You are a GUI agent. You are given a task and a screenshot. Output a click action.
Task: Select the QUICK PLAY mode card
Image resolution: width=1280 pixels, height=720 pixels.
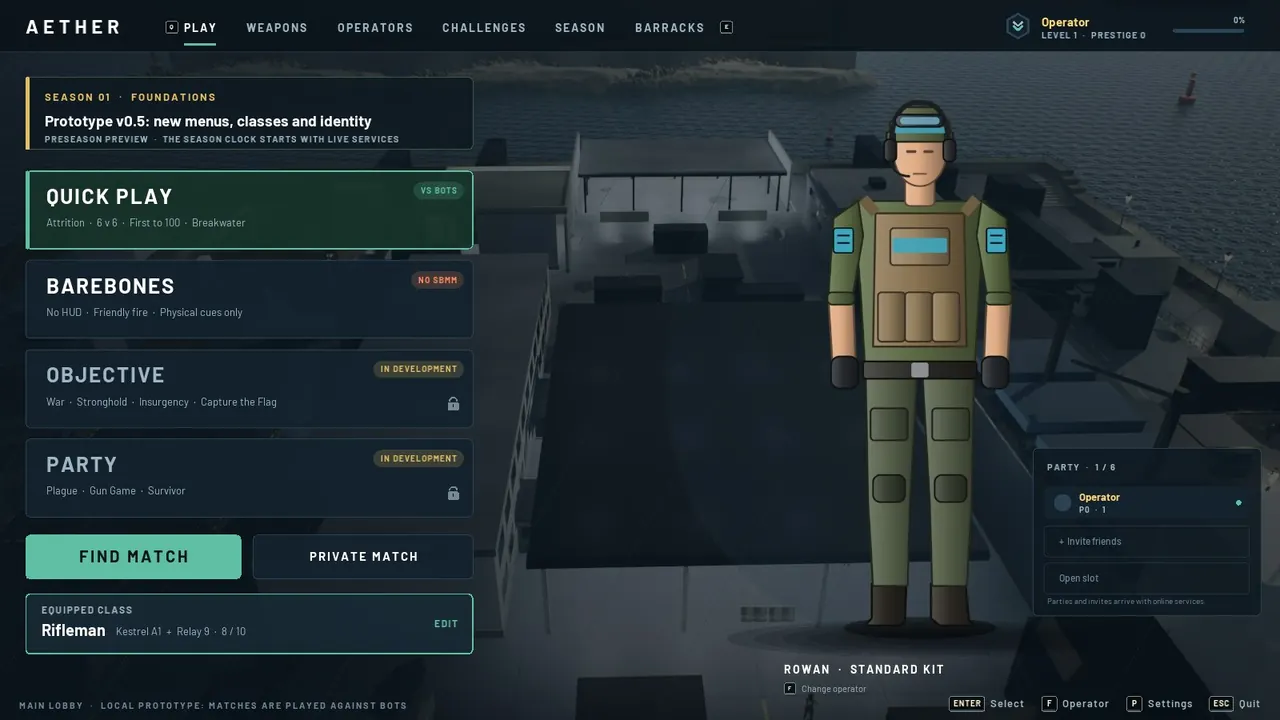249,210
